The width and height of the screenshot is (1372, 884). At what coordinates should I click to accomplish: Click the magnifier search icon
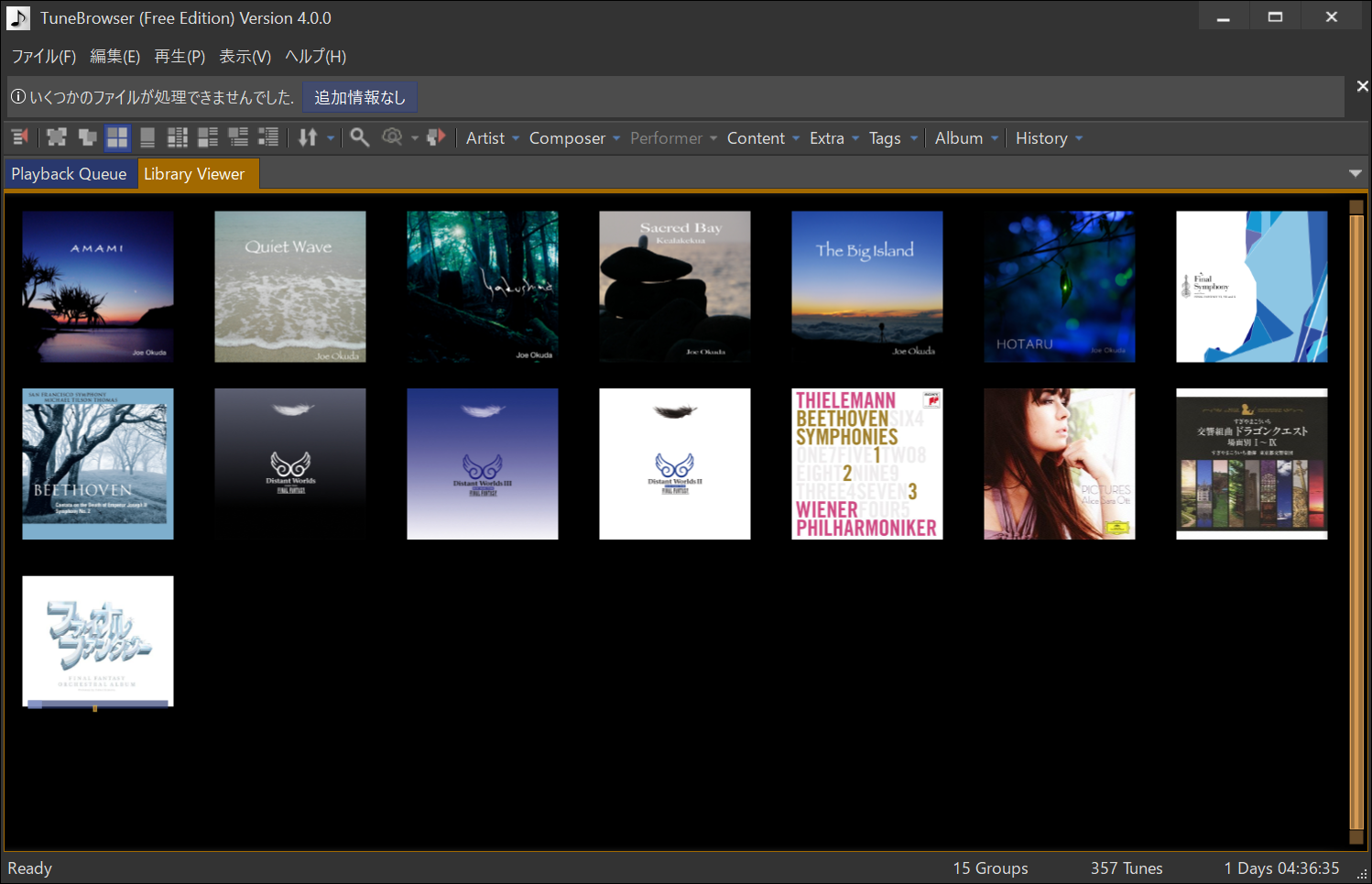360,137
